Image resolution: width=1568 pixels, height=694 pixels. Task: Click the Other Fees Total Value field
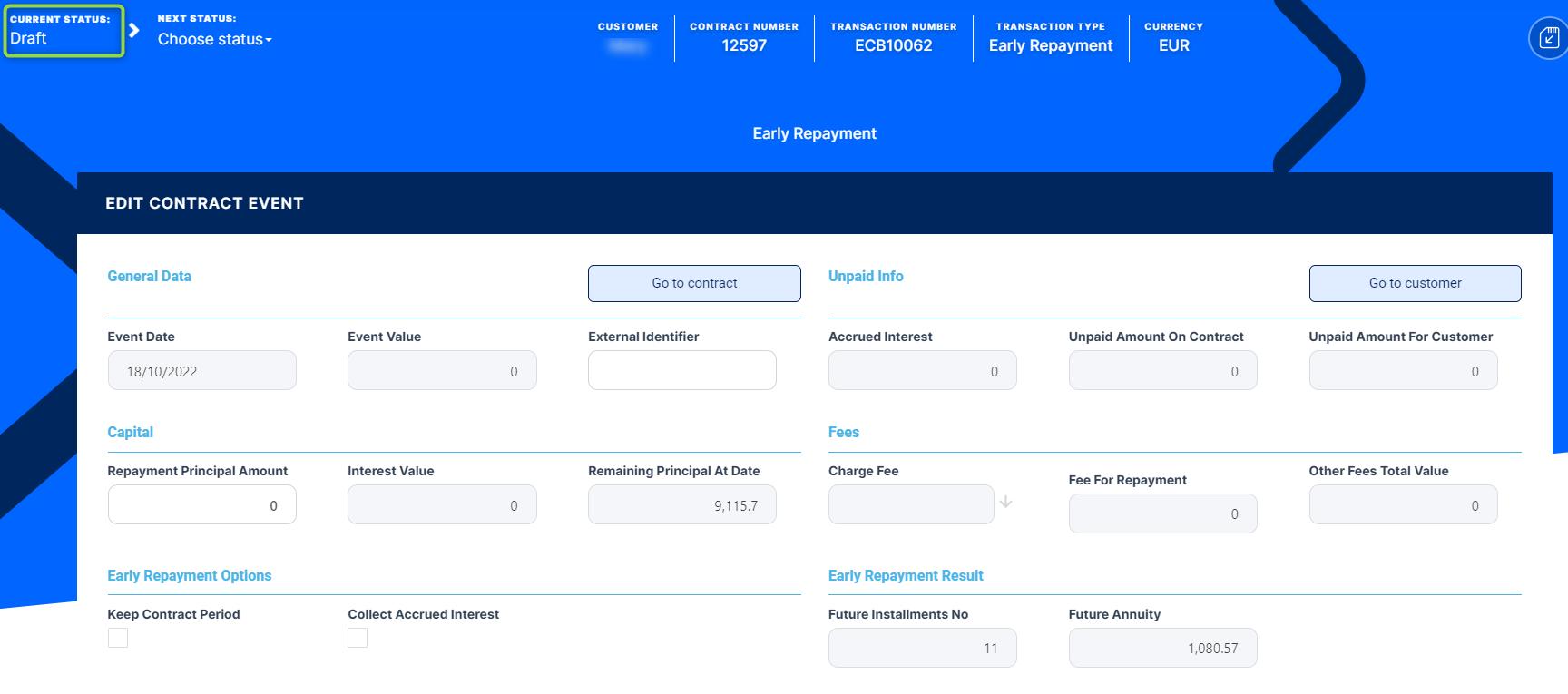click(1402, 504)
